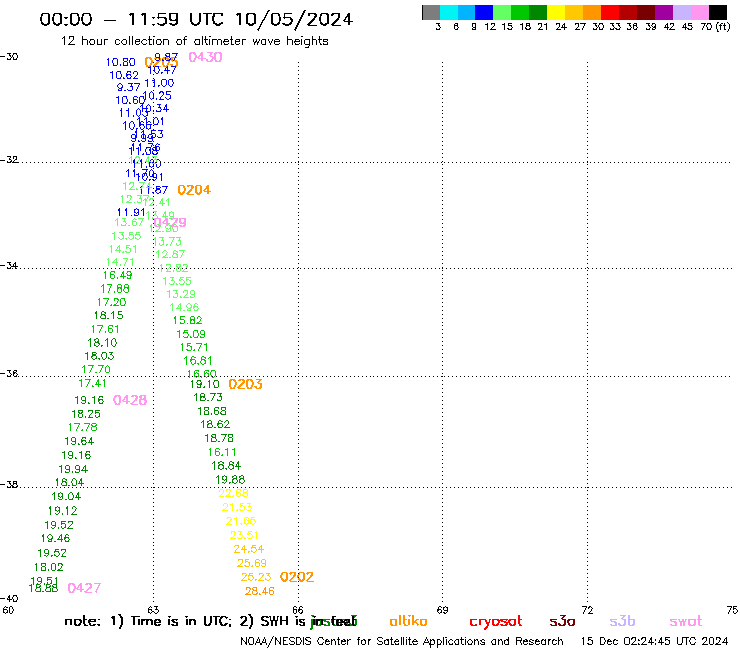
Task: Click the orange time marker 0202
Action: click(297, 577)
